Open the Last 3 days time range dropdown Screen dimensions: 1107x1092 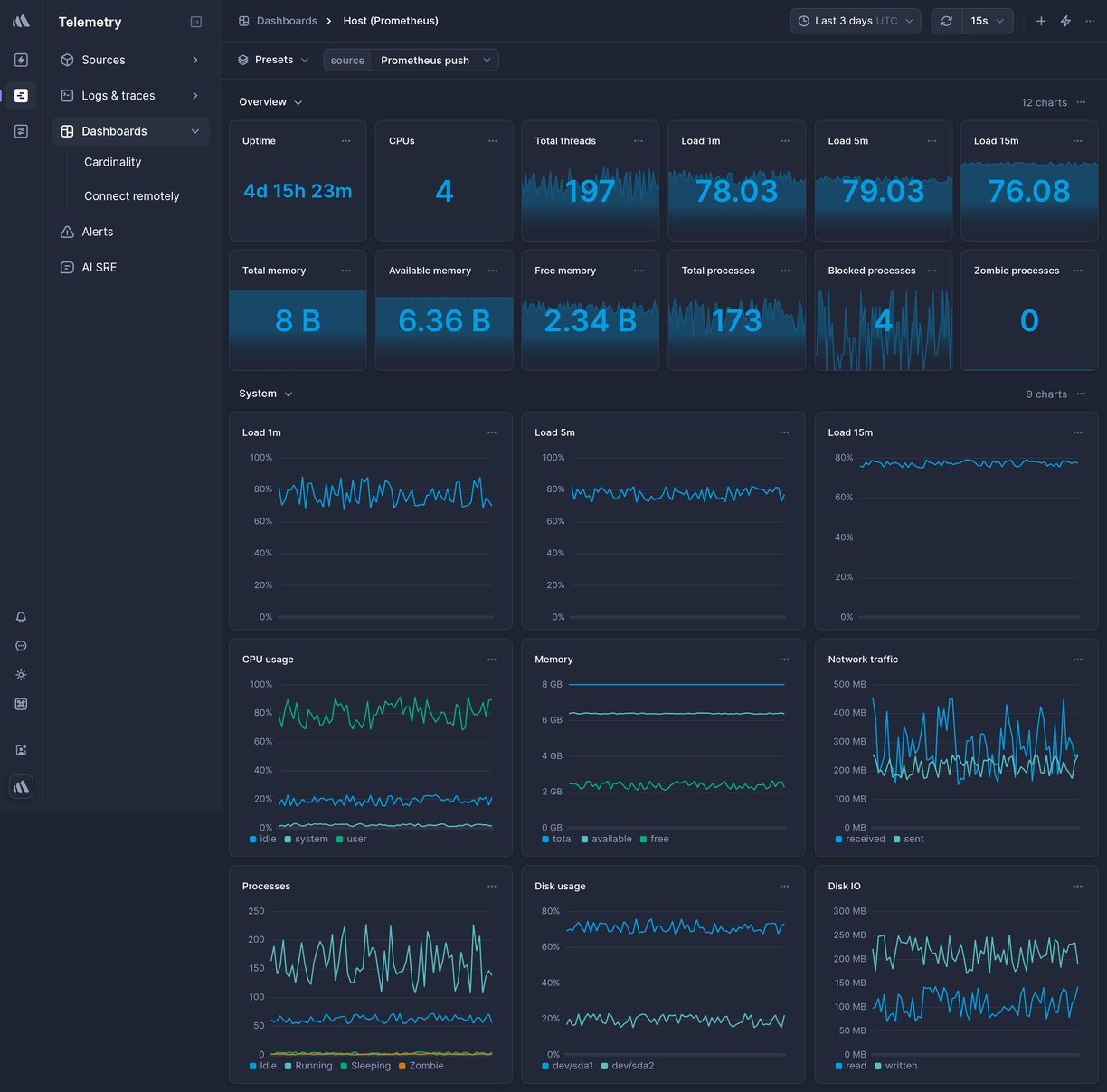(856, 21)
